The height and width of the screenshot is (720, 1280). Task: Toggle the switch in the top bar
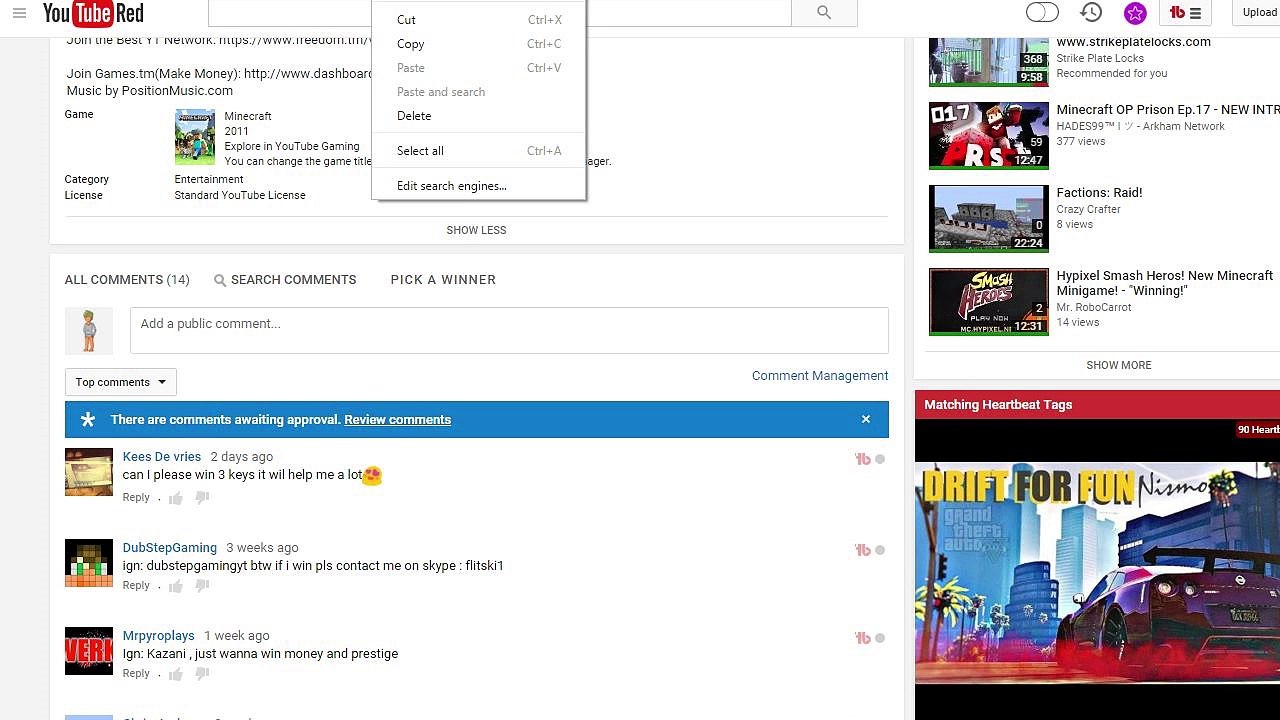coord(1042,13)
